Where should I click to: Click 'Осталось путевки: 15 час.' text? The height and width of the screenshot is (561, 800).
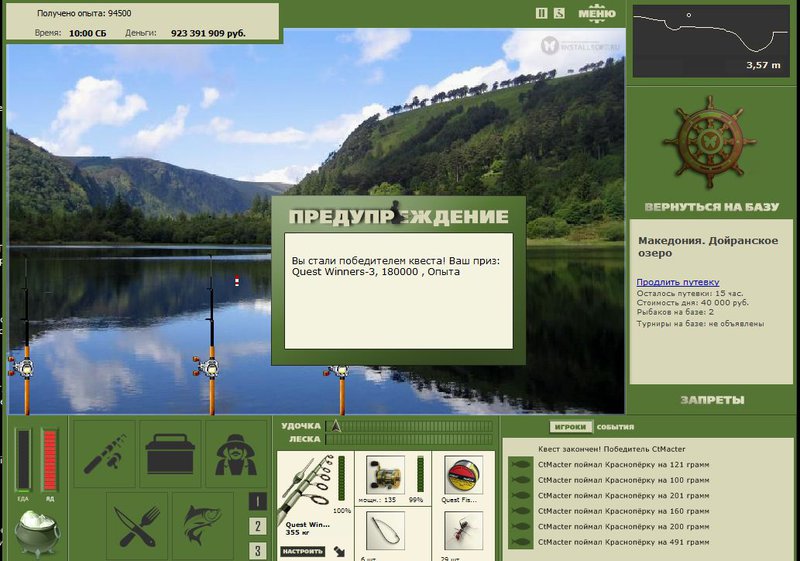click(690, 293)
